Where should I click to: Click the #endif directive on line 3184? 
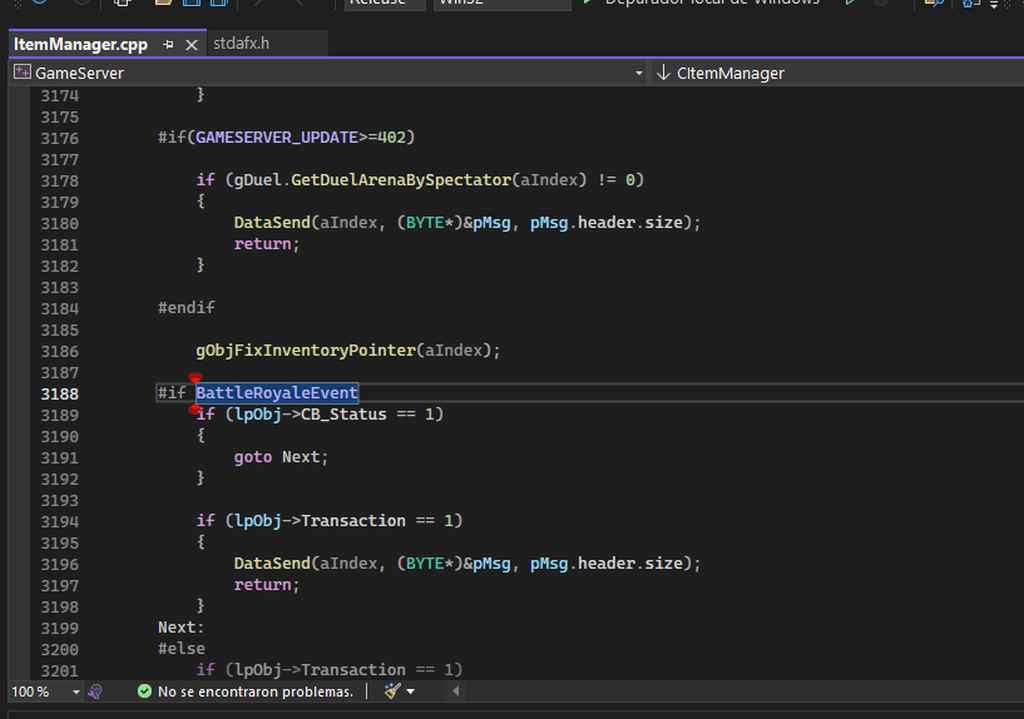(x=186, y=308)
